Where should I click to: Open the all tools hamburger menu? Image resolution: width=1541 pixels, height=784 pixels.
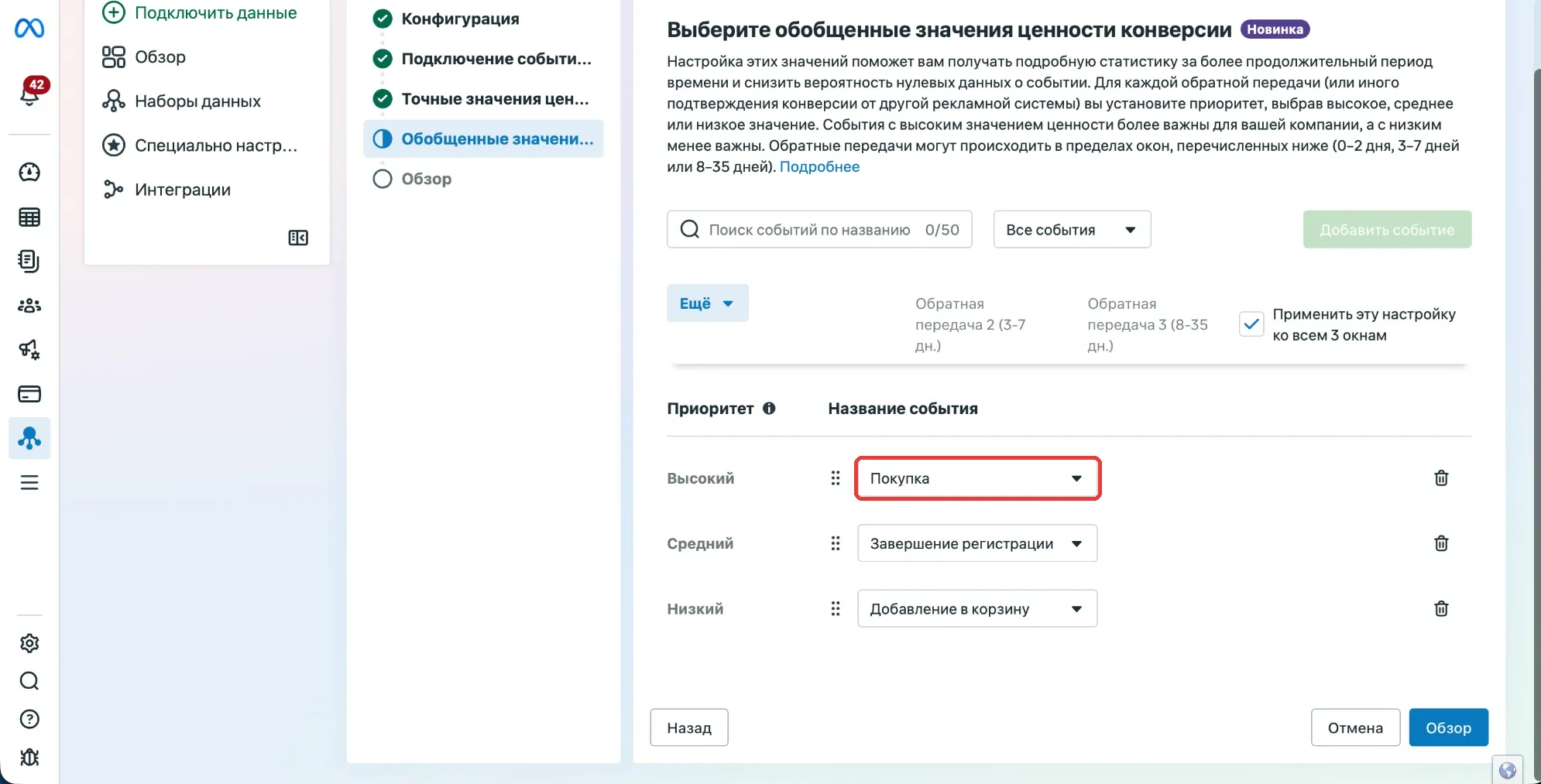point(29,483)
